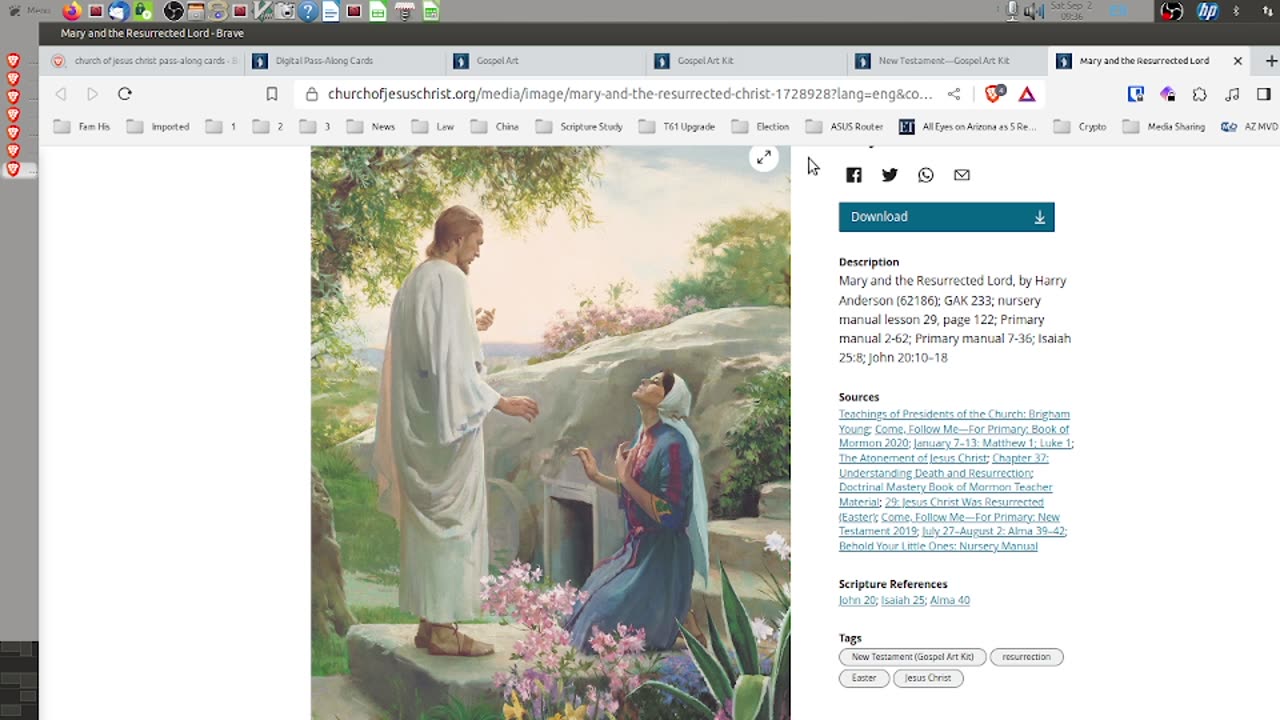Select the New Testament (Gospel Art Kit) tag
1280x720 pixels.
[912, 657]
